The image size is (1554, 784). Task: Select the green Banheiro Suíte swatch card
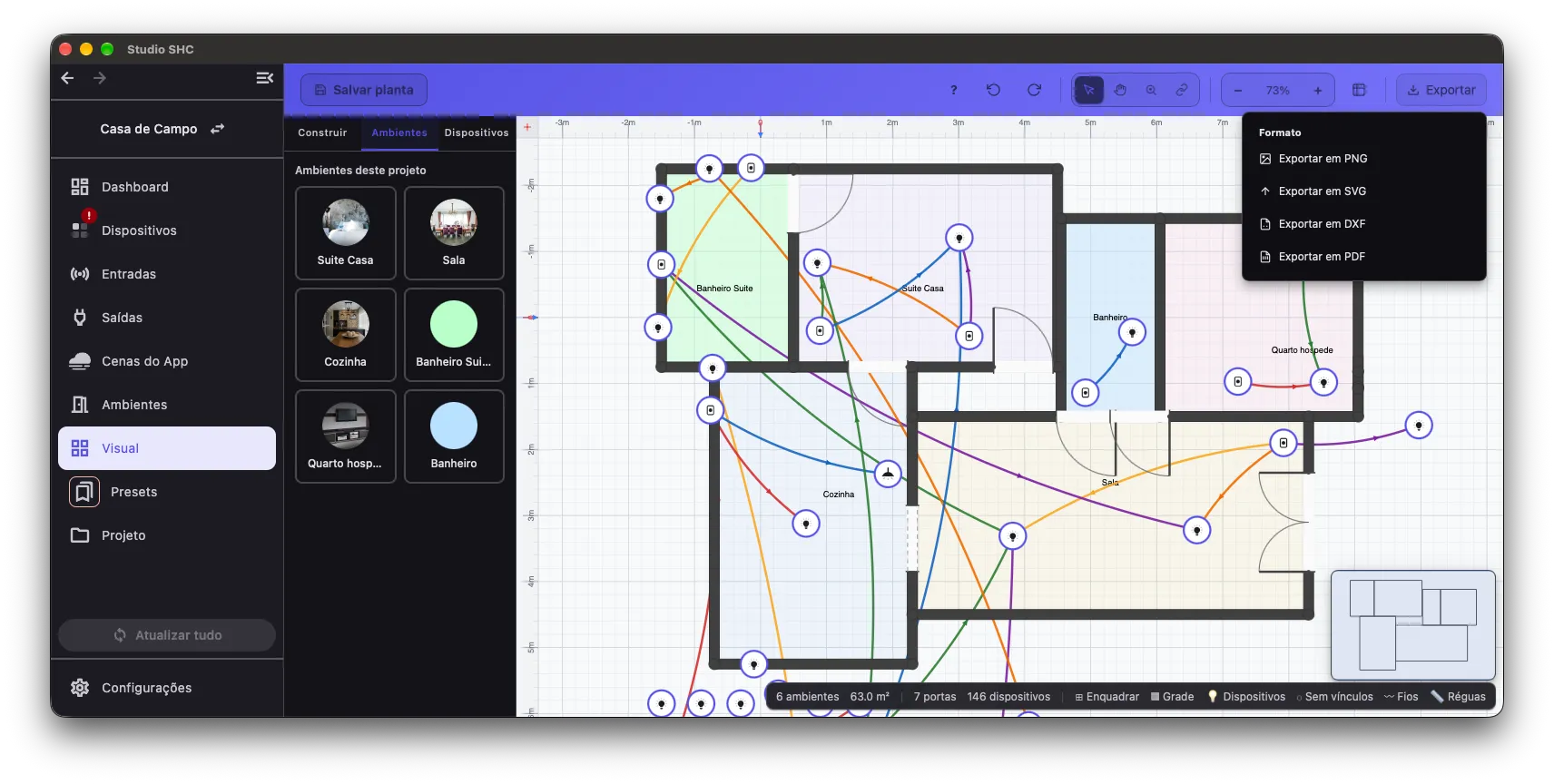coord(454,335)
